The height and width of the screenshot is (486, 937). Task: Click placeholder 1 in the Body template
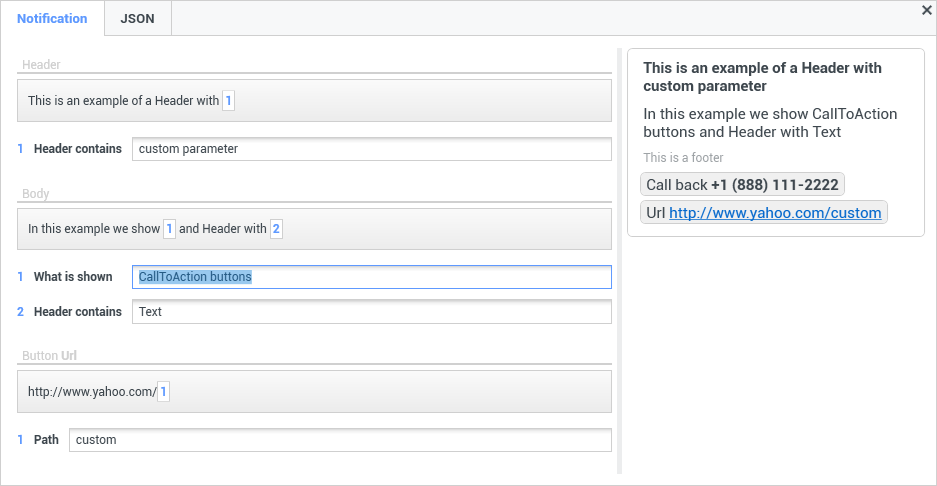coord(170,228)
